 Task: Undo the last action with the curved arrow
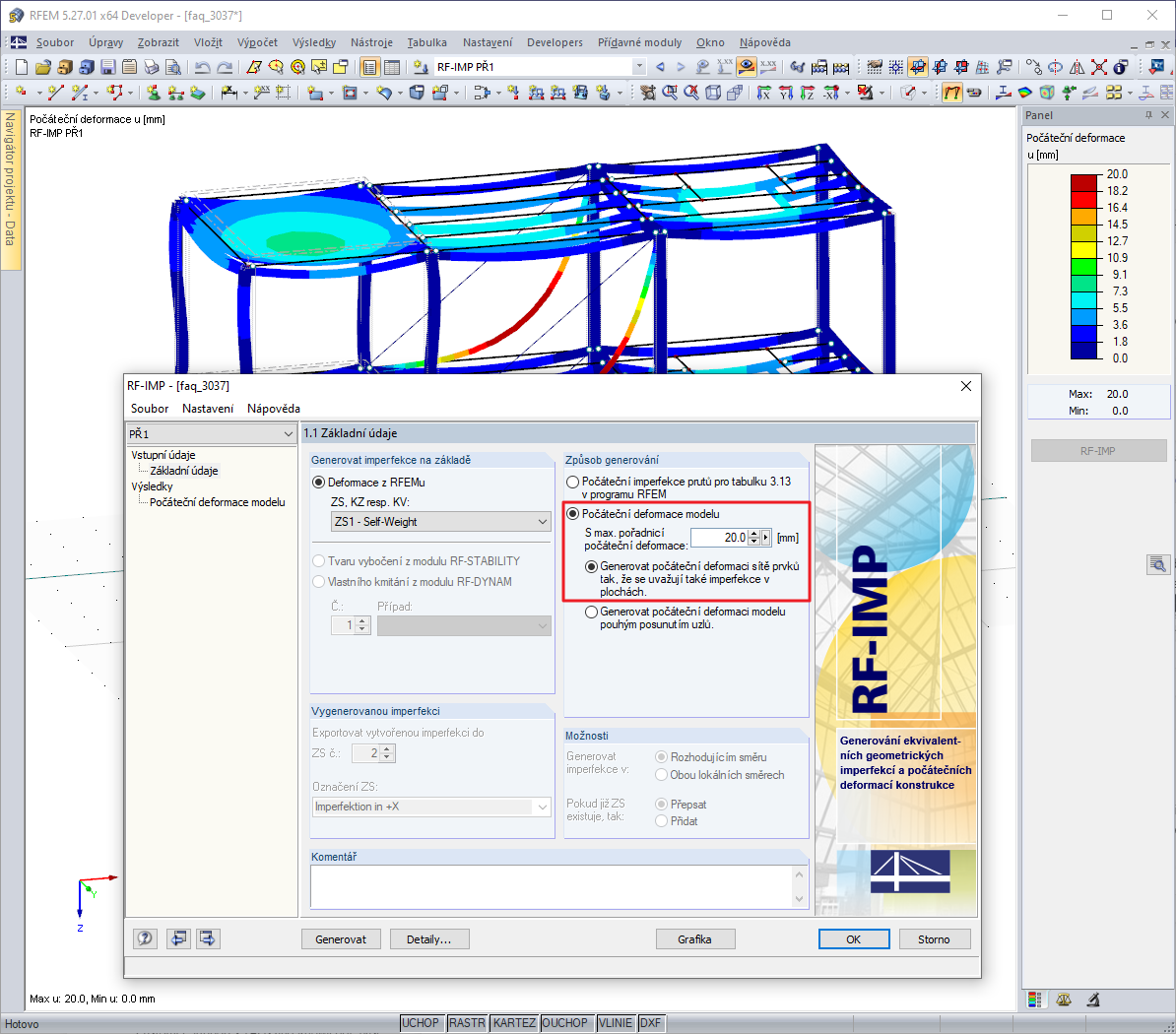[x=203, y=68]
